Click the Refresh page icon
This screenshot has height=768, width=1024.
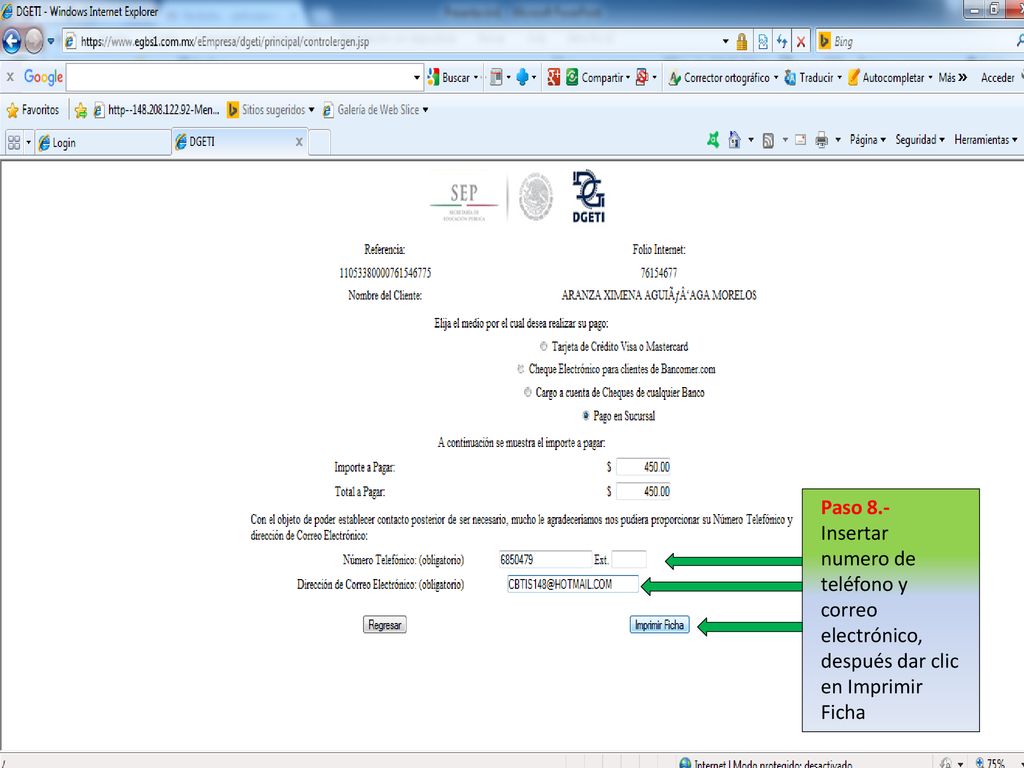point(782,42)
